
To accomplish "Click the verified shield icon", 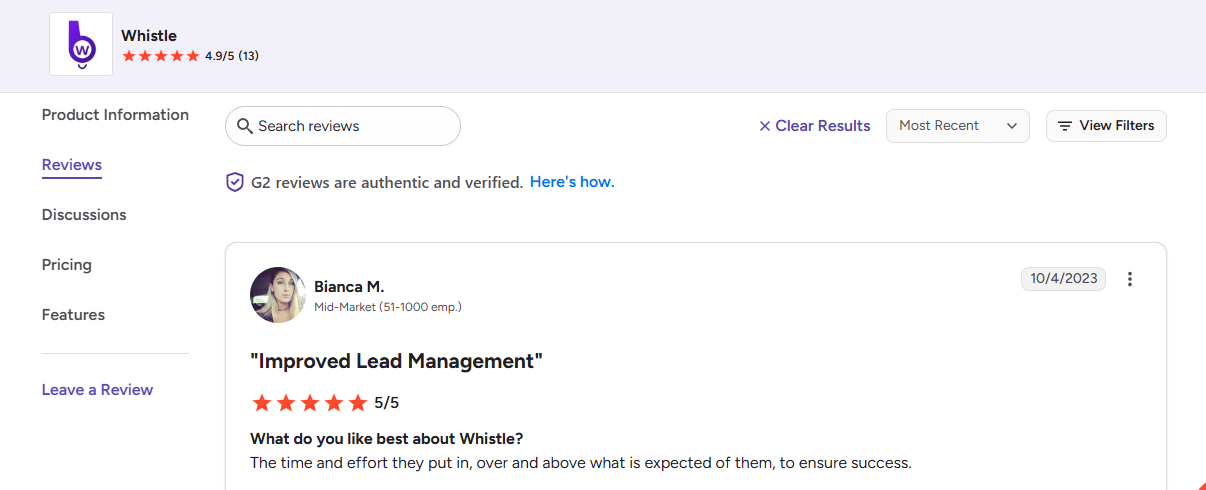I will pos(235,182).
